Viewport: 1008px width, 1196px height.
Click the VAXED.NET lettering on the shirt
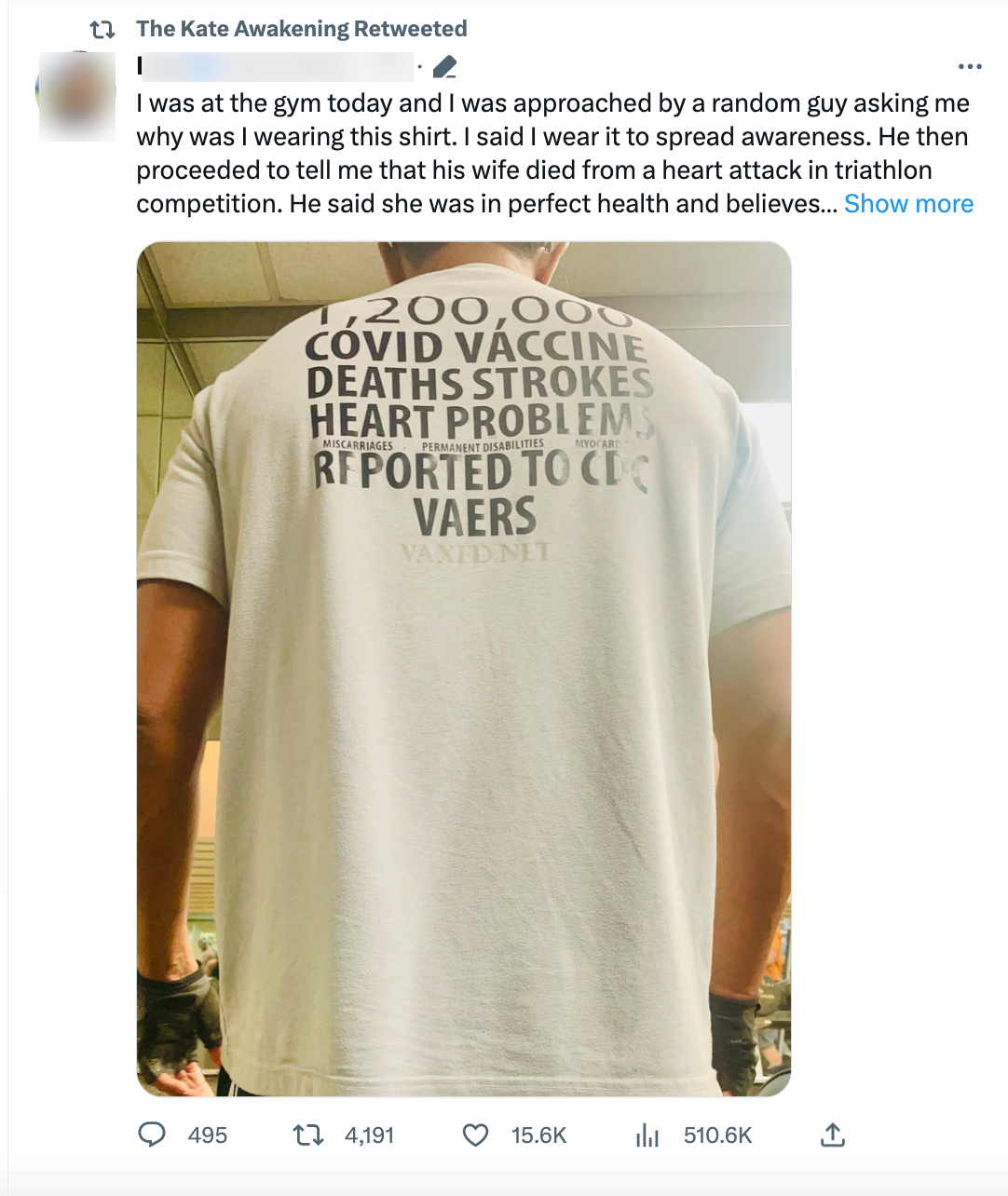point(475,553)
